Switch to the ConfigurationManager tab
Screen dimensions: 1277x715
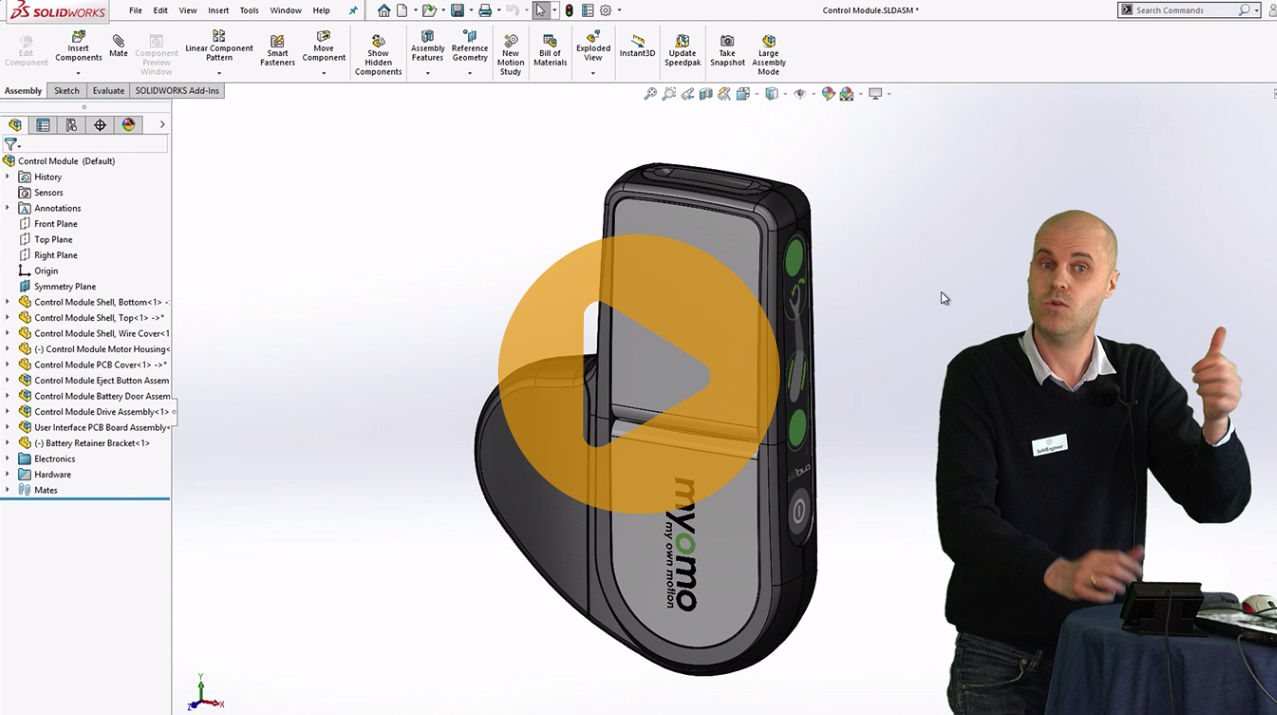(x=70, y=124)
